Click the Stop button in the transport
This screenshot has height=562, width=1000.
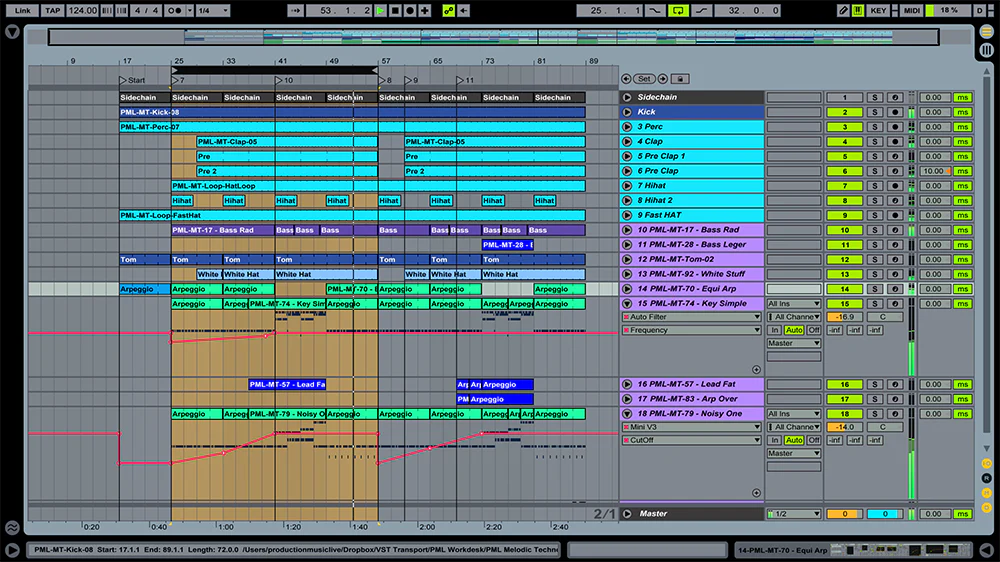(395, 10)
